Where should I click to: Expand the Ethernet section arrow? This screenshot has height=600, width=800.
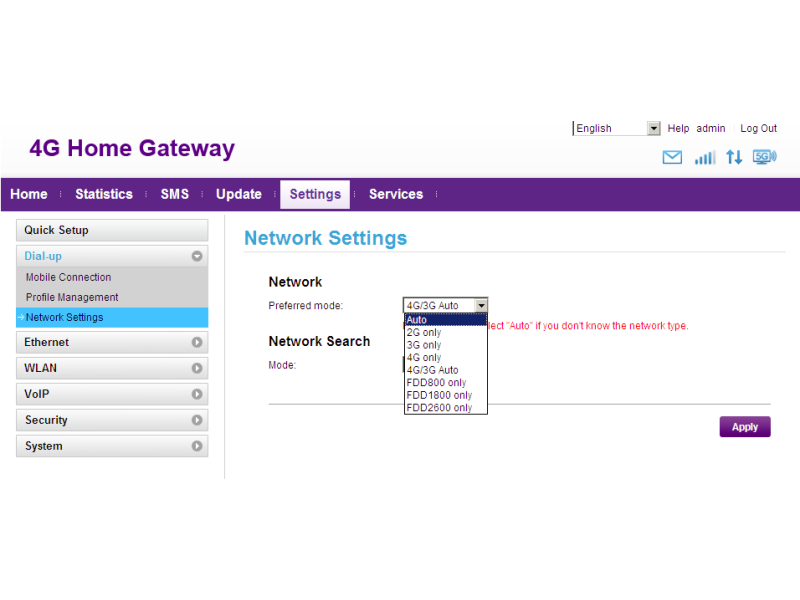pos(197,342)
